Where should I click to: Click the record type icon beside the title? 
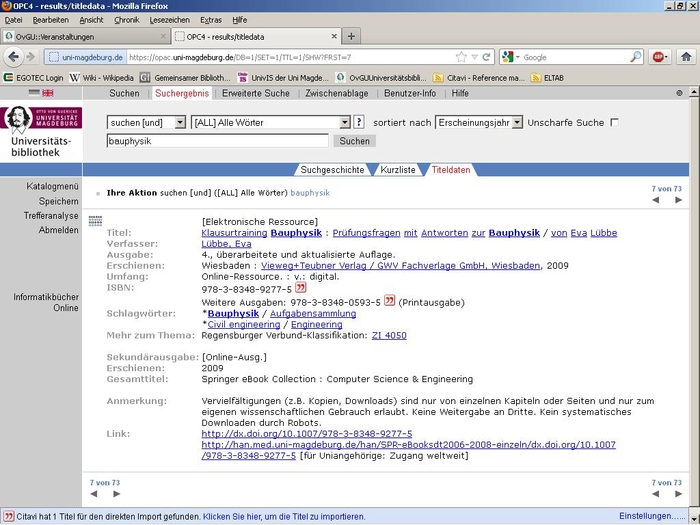point(95,221)
